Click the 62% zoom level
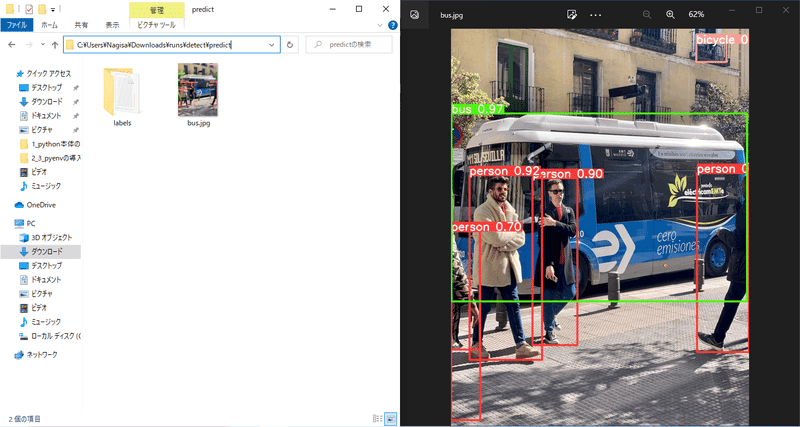The image size is (800, 427). click(696, 15)
